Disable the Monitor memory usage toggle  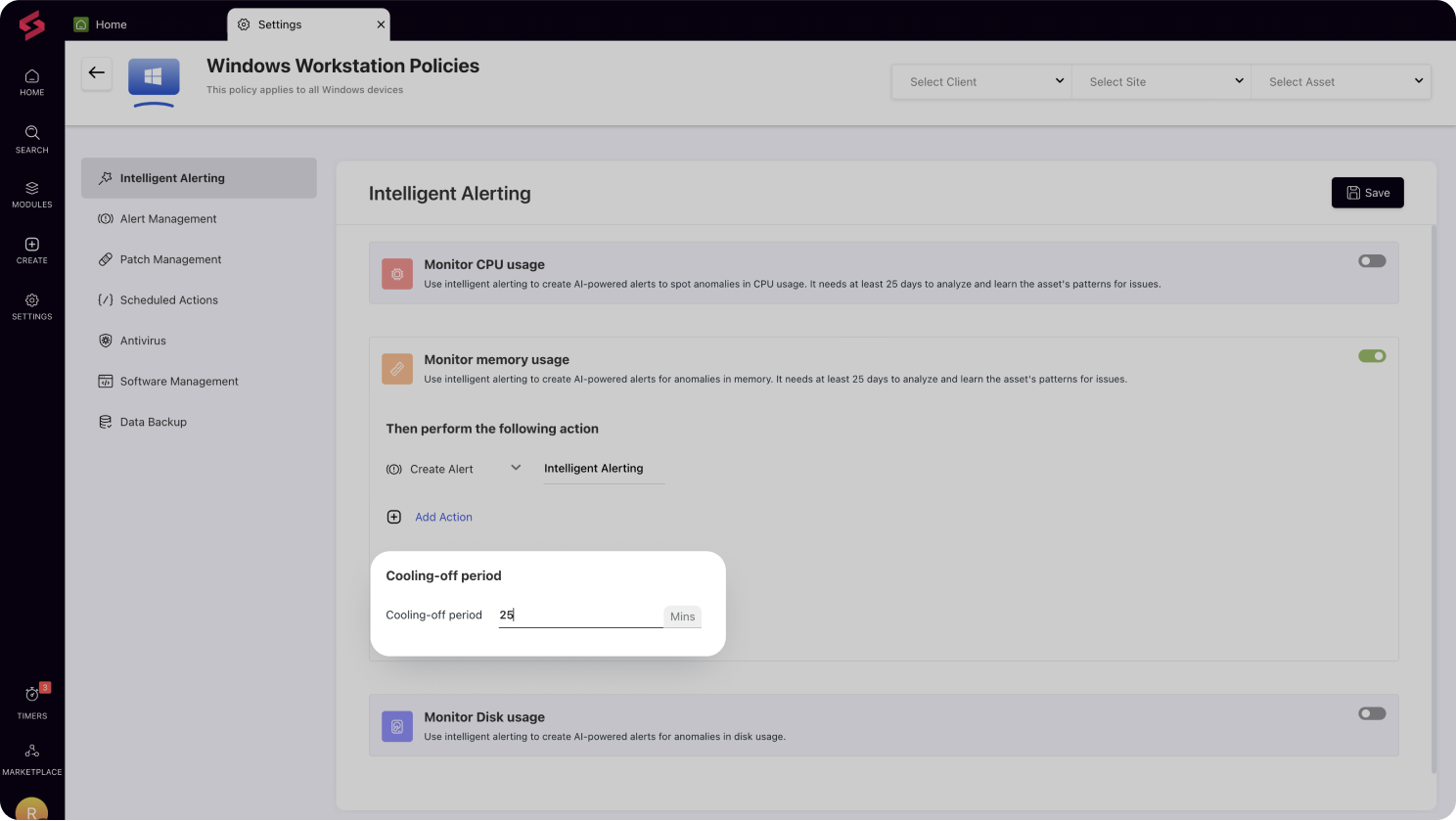point(1371,355)
